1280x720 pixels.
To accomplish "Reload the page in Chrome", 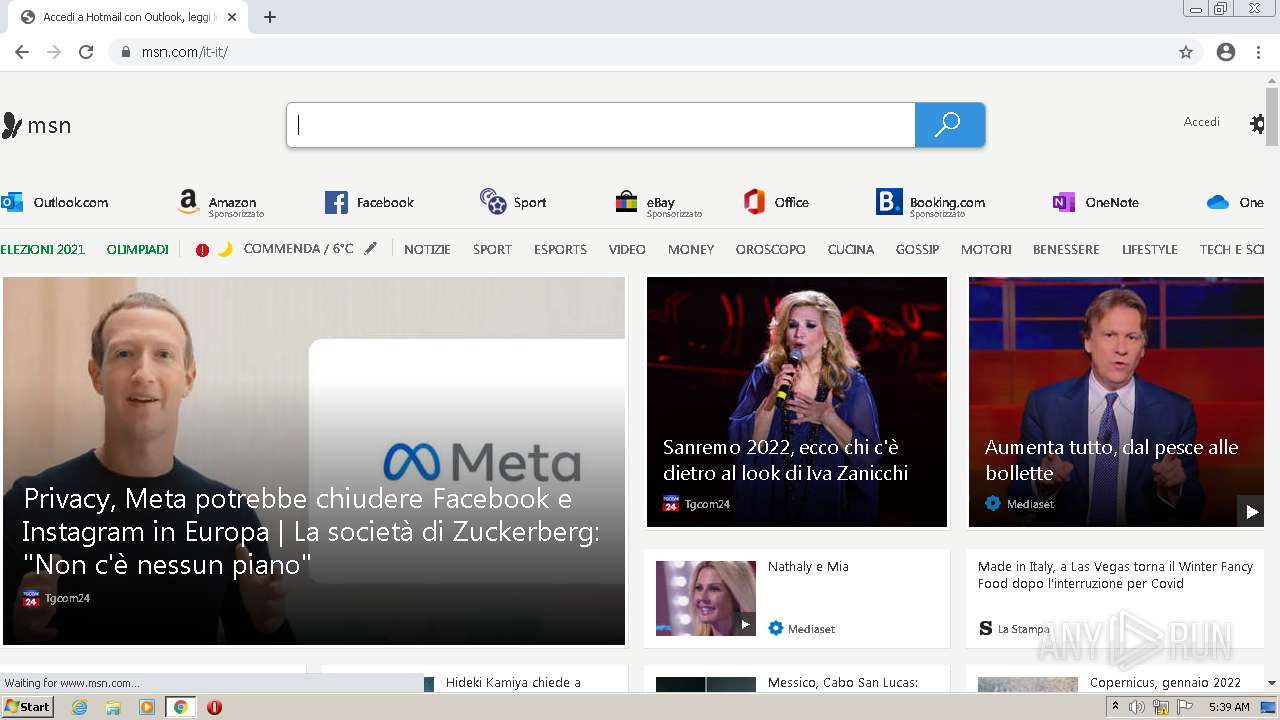I will pyautogui.click(x=86, y=52).
